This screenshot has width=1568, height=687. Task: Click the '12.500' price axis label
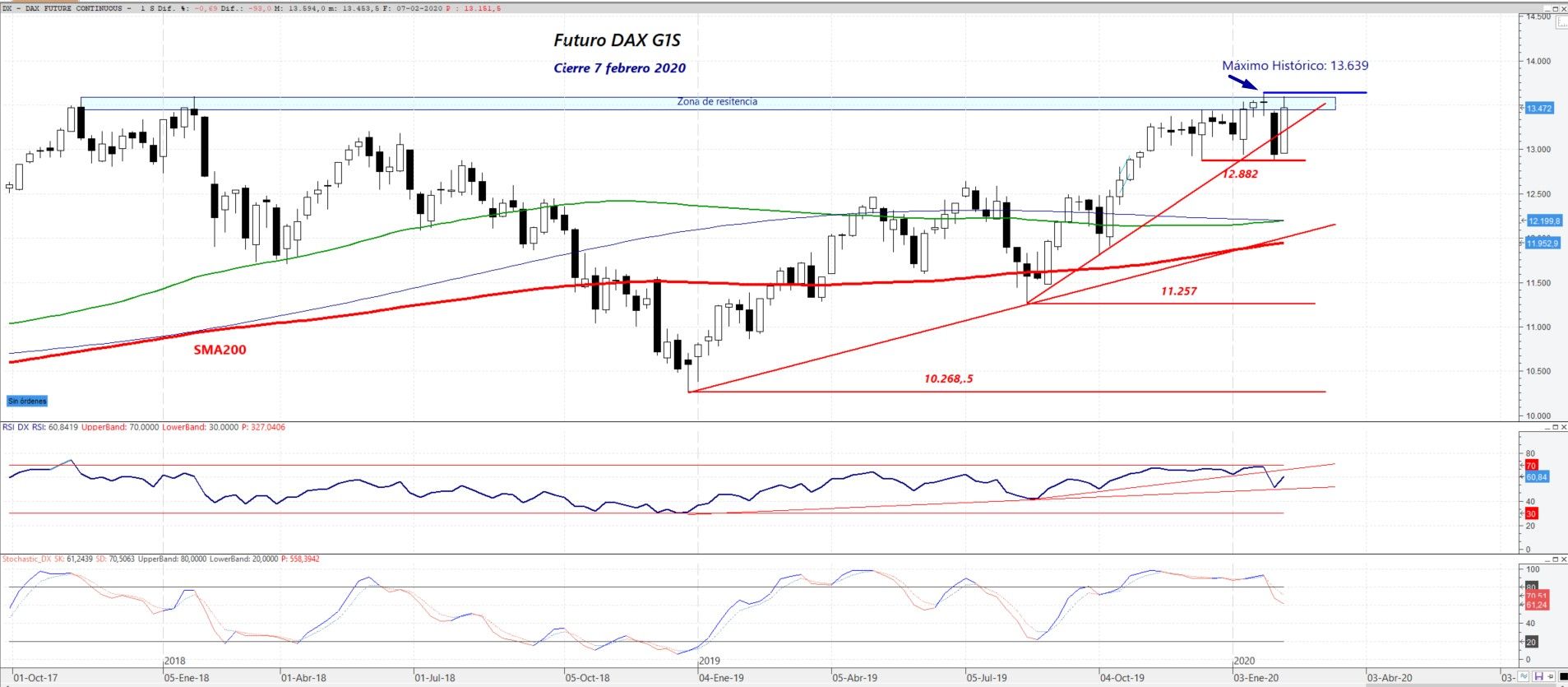[x=1538, y=195]
